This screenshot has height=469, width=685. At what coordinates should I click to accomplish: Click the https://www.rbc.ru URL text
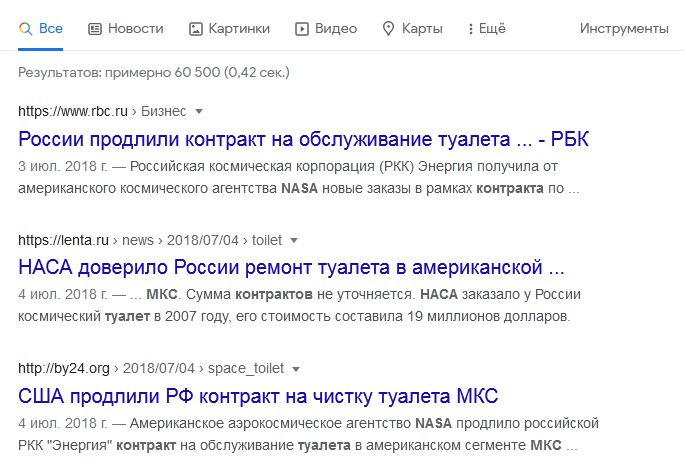point(73,111)
